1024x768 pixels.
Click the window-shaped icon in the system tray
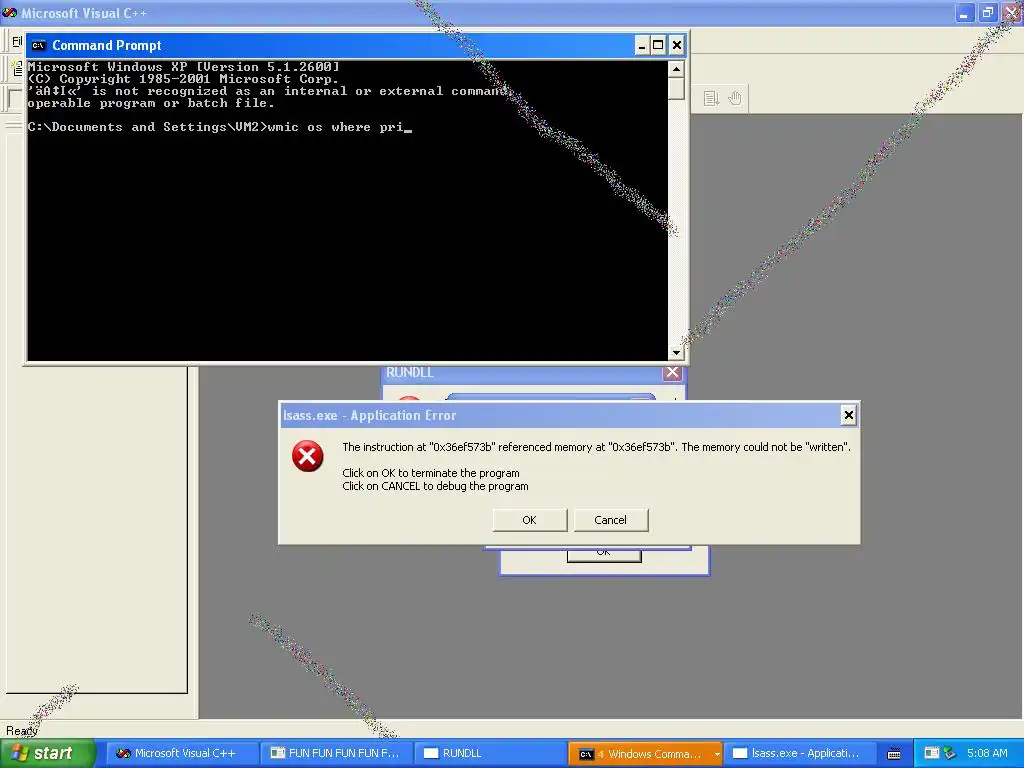tap(931, 753)
